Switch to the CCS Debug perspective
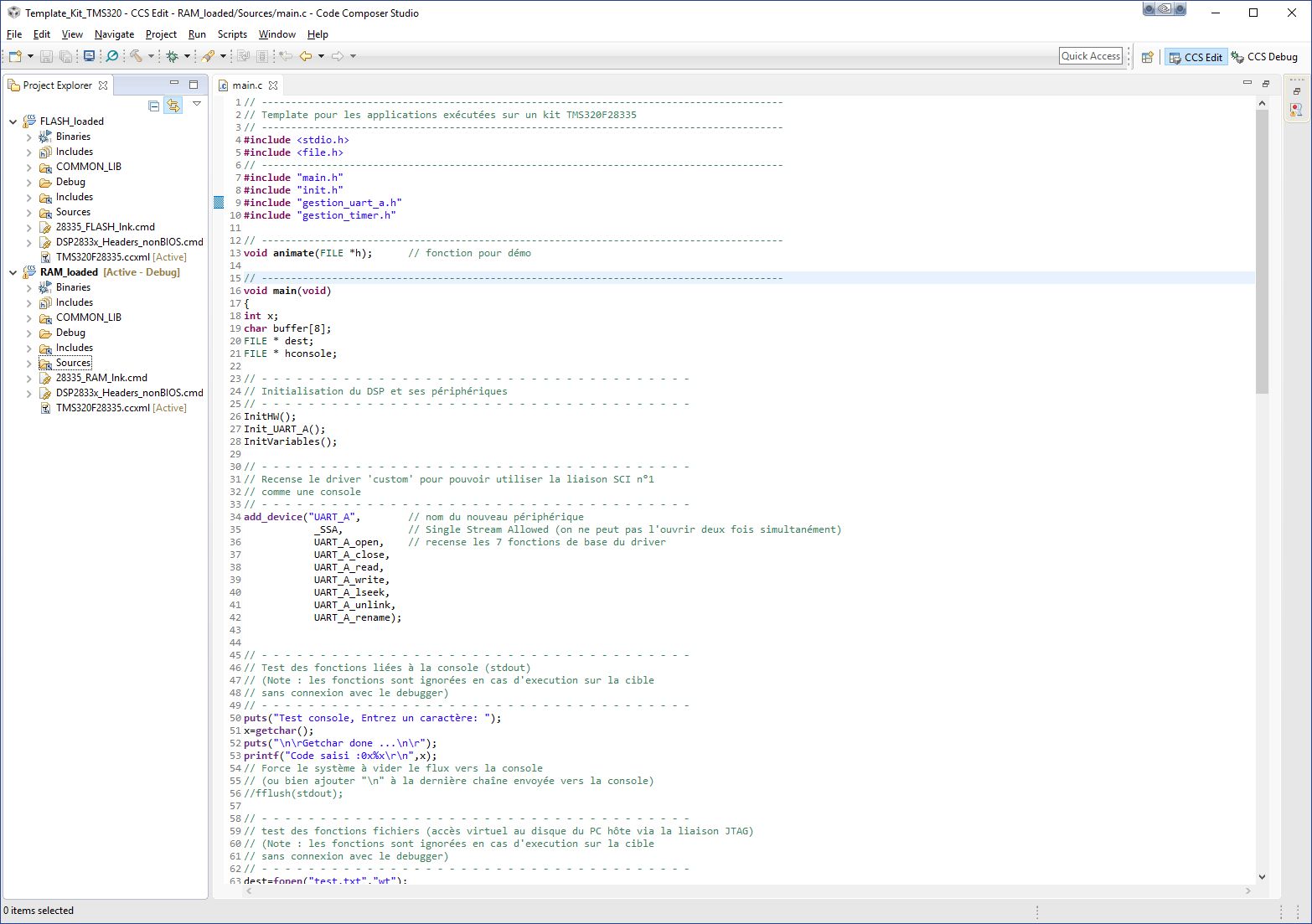1312x924 pixels. pos(1264,57)
